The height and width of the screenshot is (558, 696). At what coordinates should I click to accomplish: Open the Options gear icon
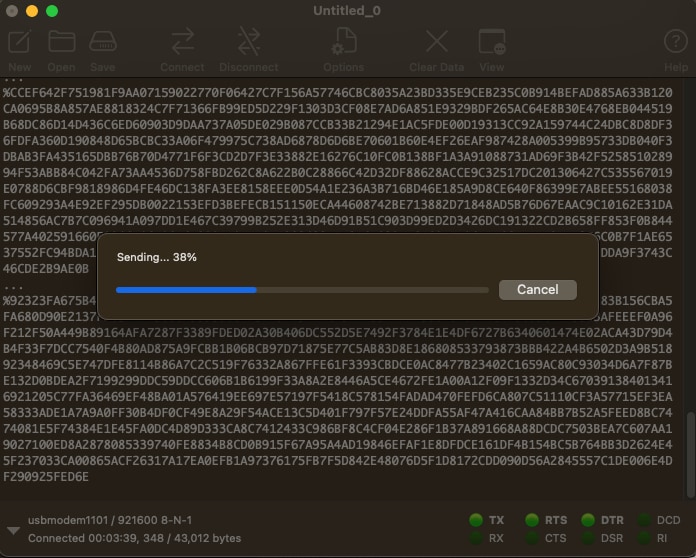click(x=343, y=43)
